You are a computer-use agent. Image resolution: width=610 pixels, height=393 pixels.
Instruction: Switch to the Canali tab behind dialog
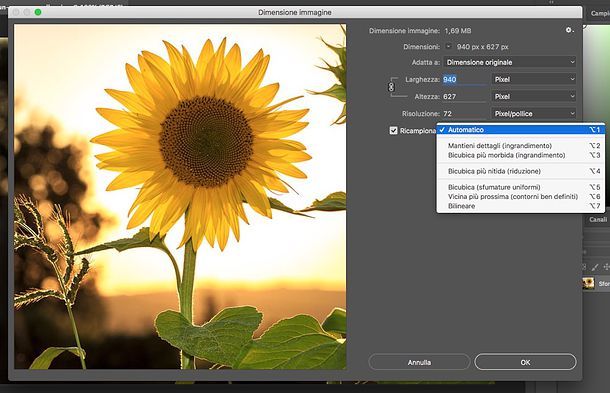pyautogui.click(x=598, y=219)
